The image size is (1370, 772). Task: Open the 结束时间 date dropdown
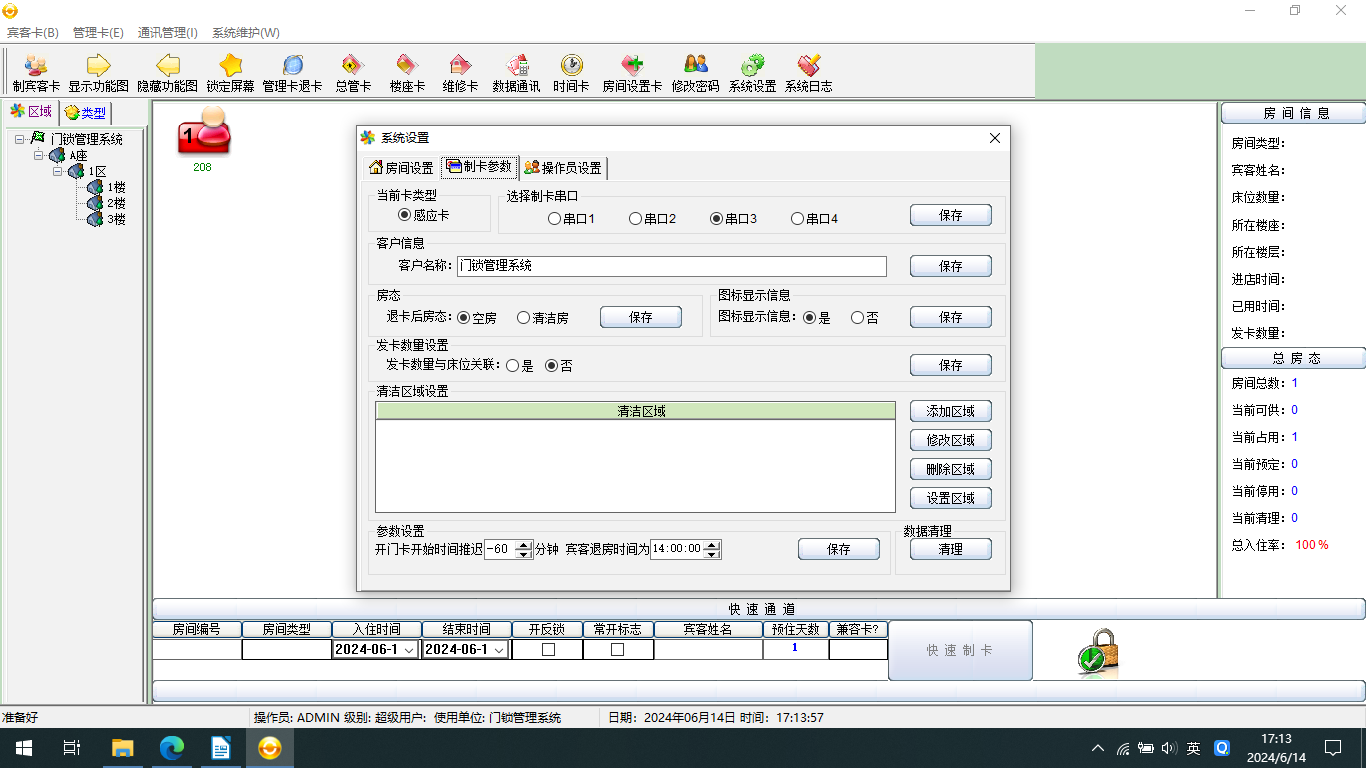498,649
